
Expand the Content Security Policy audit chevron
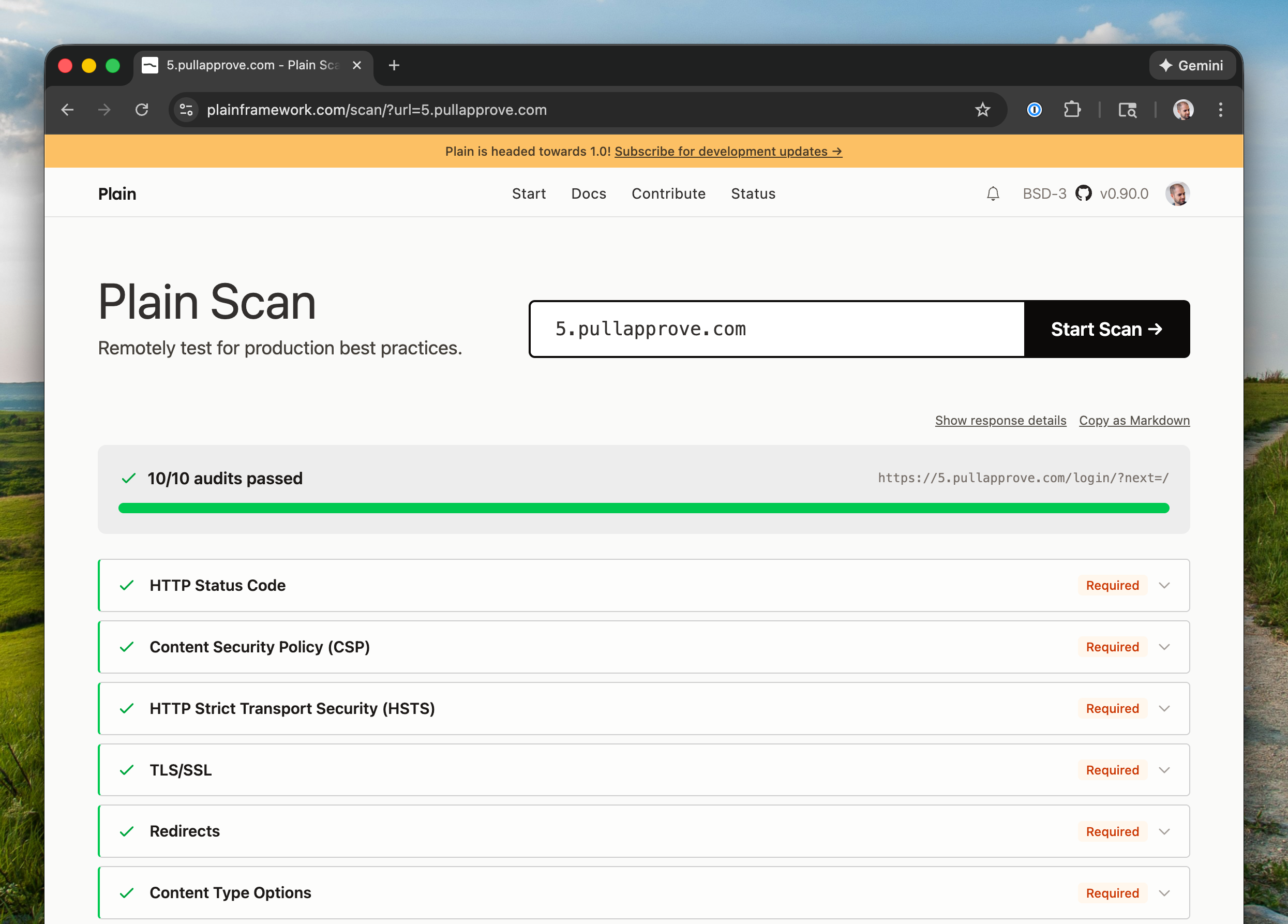(x=1164, y=647)
